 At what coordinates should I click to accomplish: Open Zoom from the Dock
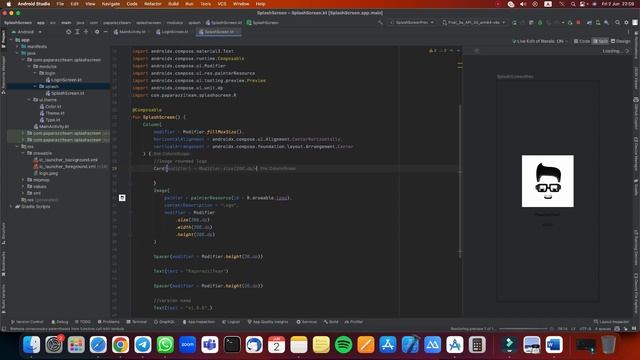point(187,345)
